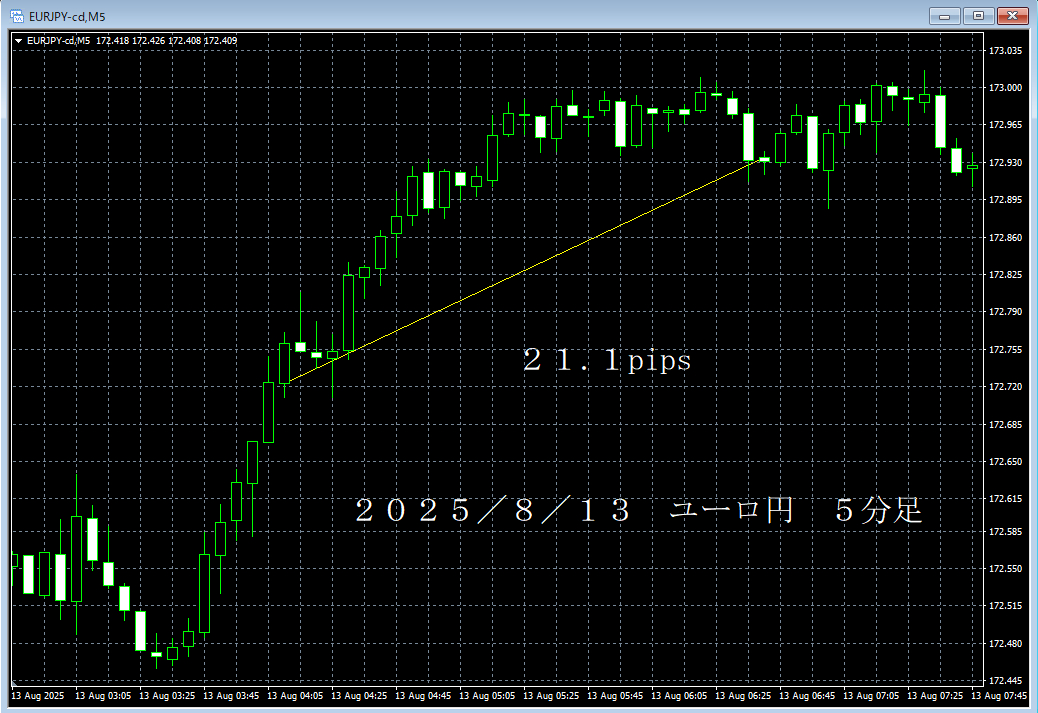Click the time label '13 Aug 03:45'

tap(231, 695)
